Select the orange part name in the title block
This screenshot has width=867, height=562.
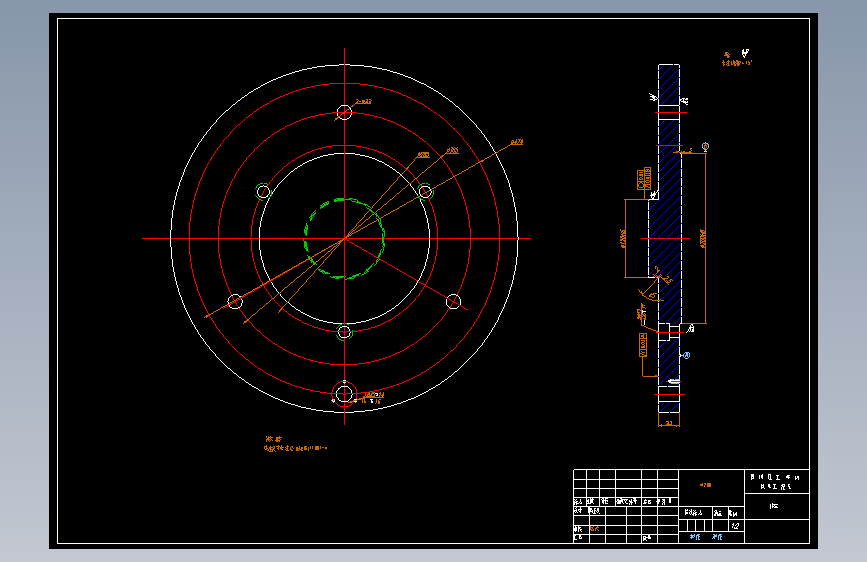(705, 485)
